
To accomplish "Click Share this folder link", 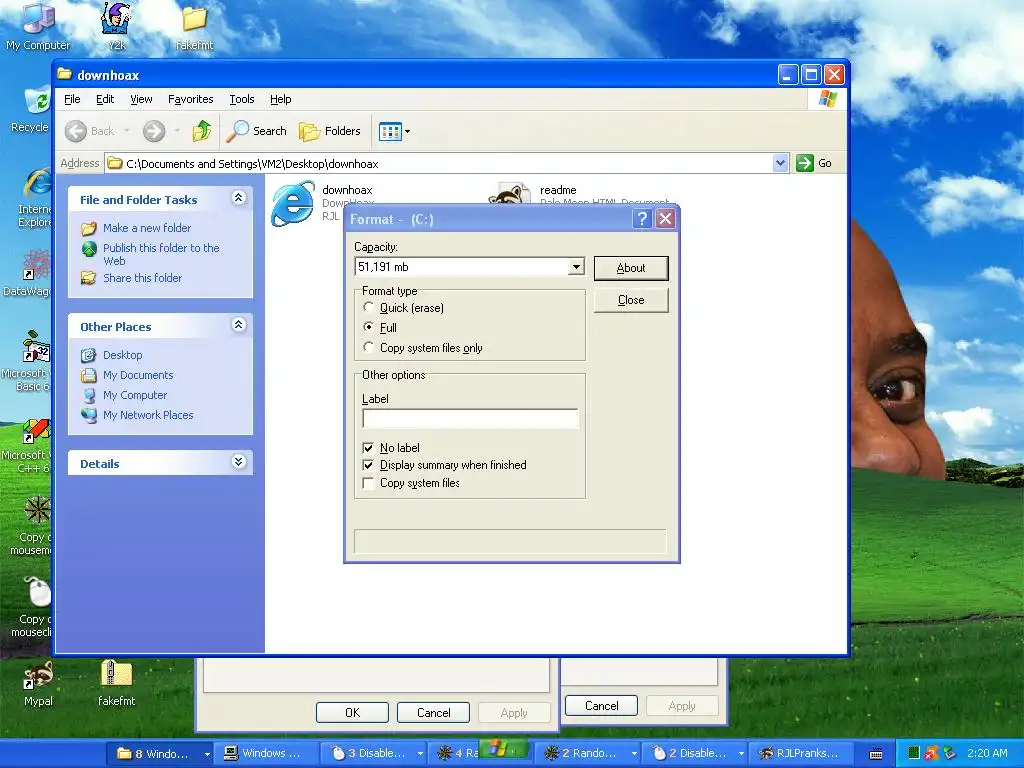I will pyautogui.click(x=142, y=278).
